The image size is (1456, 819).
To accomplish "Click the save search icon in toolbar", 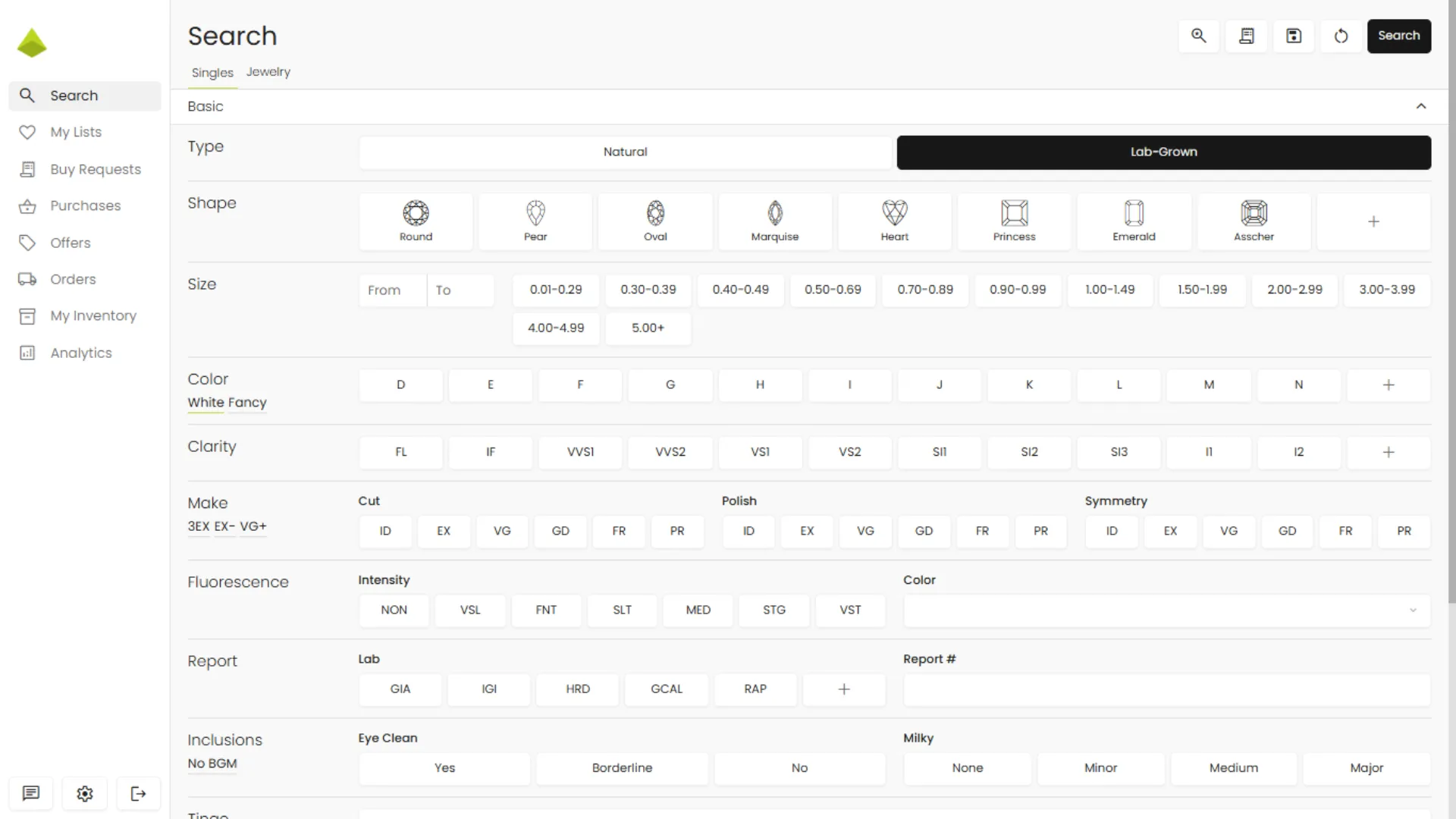I will tap(1294, 36).
